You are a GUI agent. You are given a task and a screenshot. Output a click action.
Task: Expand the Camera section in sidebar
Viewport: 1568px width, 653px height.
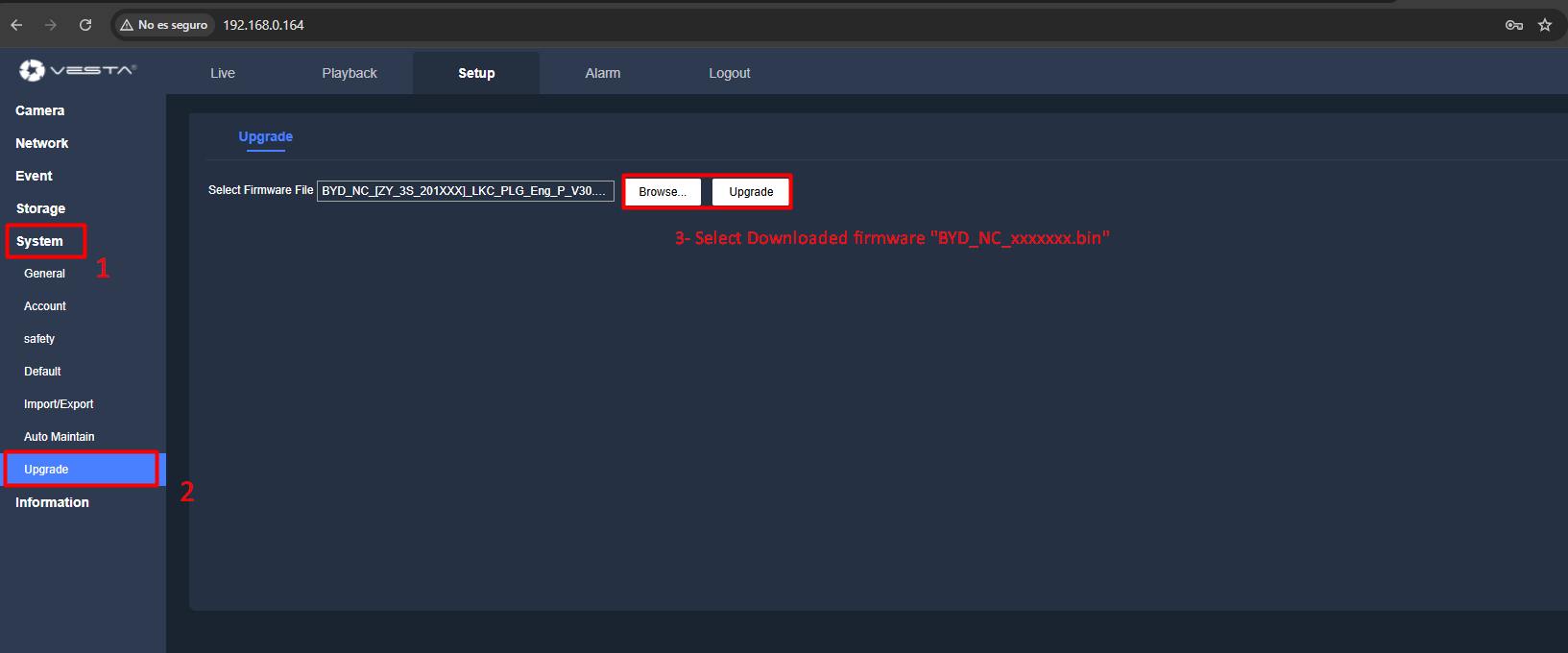click(x=40, y=110)
